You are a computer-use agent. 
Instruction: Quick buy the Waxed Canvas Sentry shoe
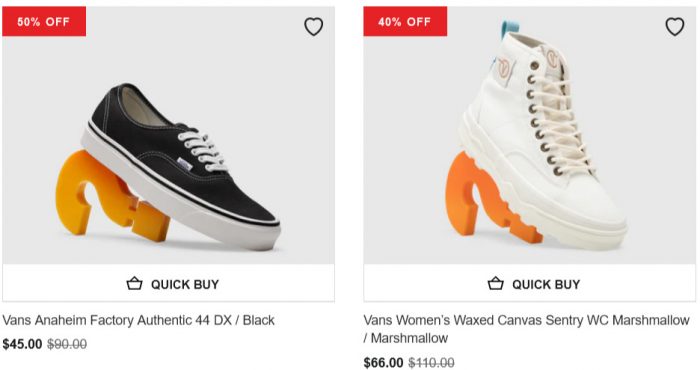tap(529, 283)
